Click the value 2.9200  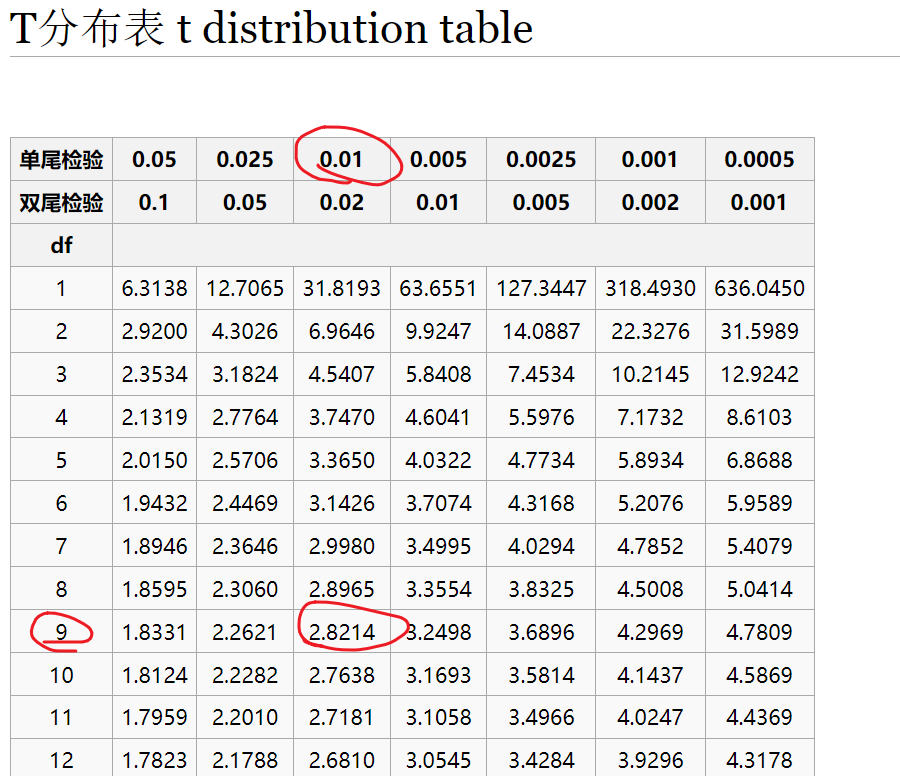pyautogui.click(x=154, y=331)
